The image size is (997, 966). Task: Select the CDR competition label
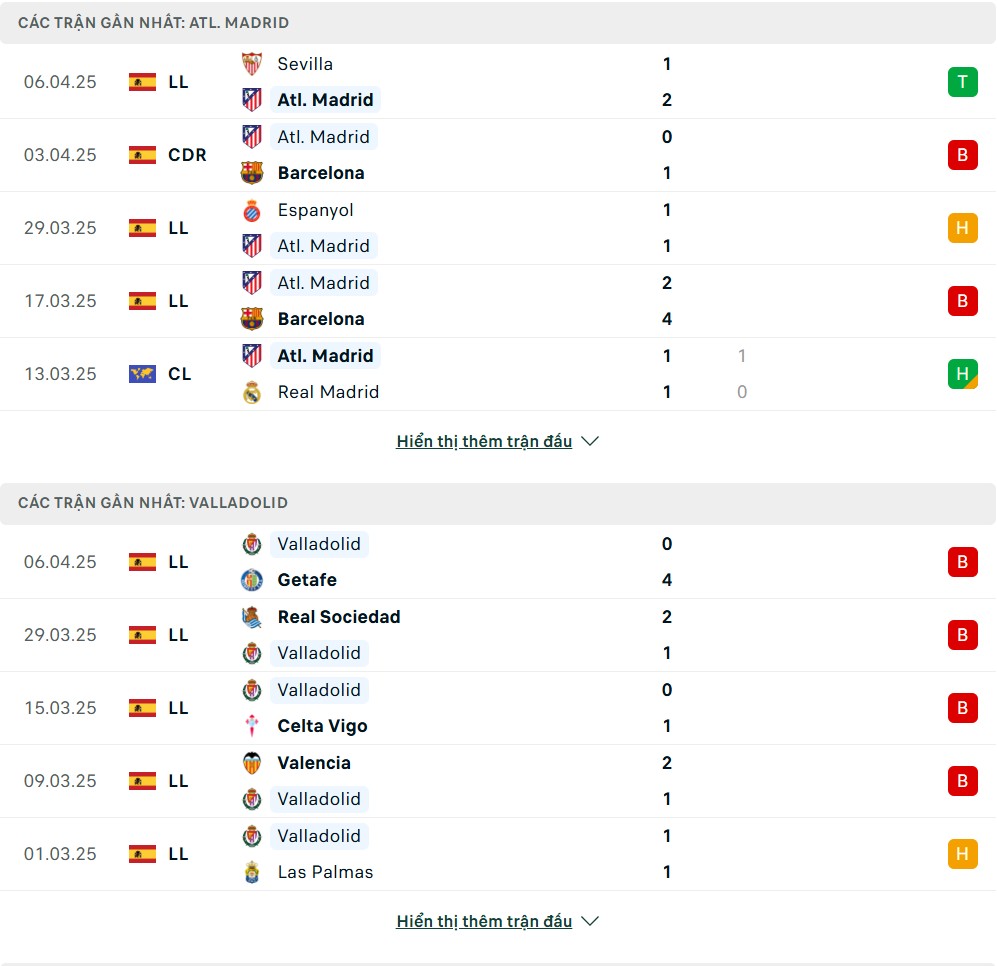187,155
